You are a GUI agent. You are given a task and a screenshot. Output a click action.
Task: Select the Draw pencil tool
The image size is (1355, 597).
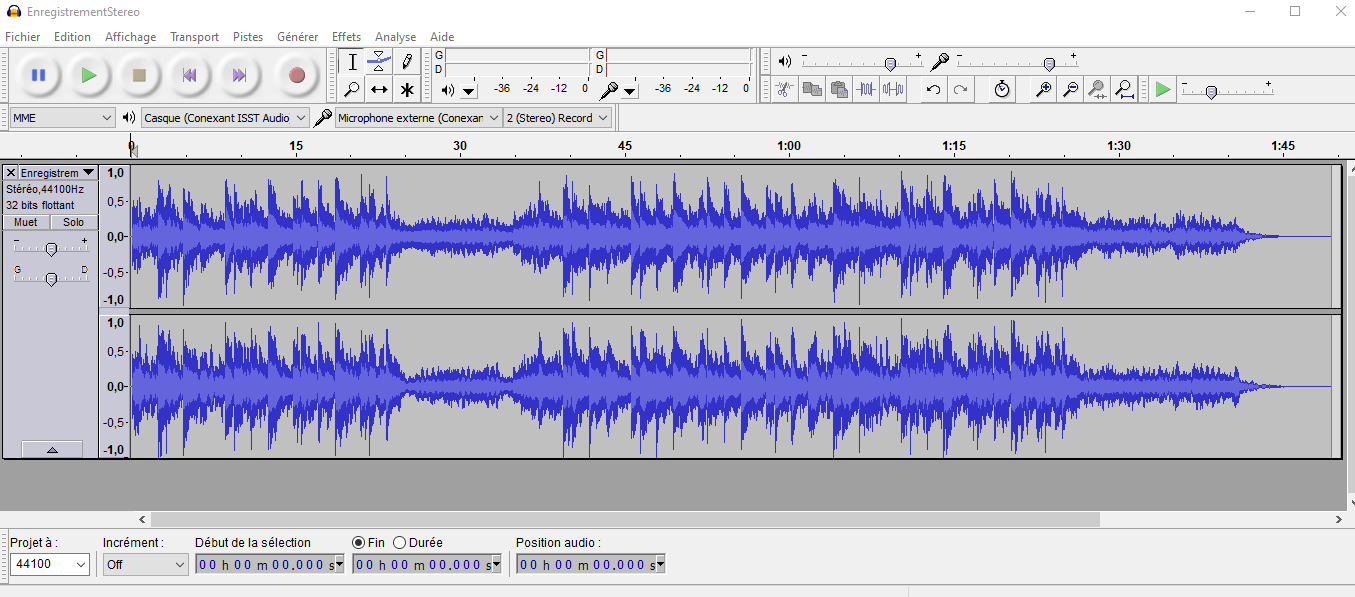tap(406, 62)
